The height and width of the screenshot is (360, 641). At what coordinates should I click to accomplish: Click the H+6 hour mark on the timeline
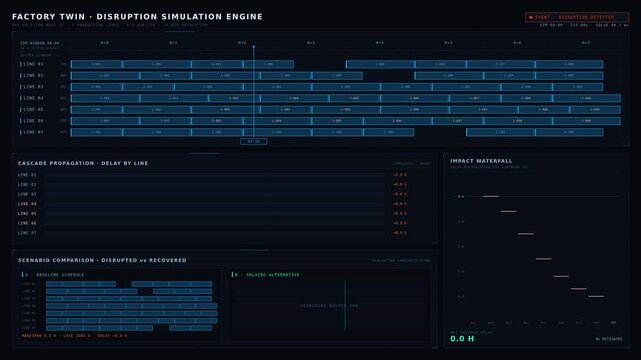point(517,42)
